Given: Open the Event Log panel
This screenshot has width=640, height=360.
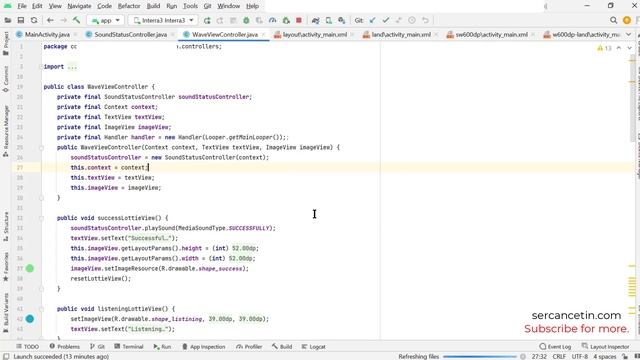Looking at the screenshot, I should pyautogui.click(x=555, y=347).
